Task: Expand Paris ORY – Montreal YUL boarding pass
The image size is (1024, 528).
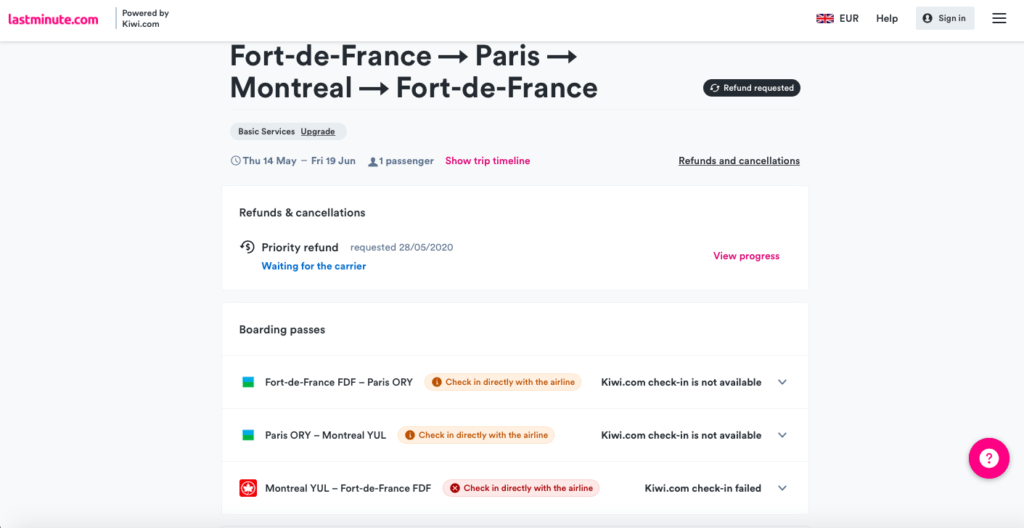Action: click(x=782, y=435)
